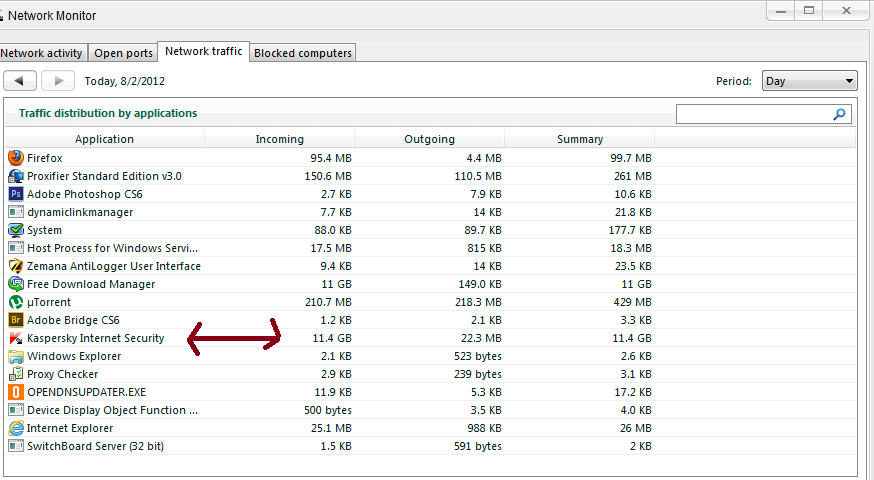This screenshot has height=480, width=874.
Task: Click the Internet Explorer icon
Action: click(16, 428)
